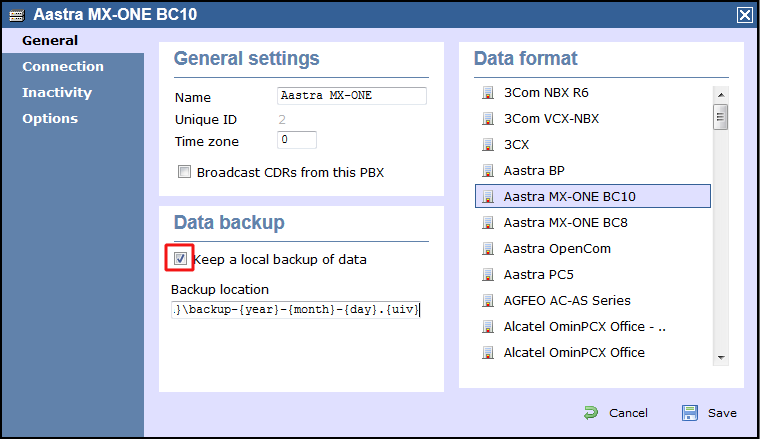Click the green Cancel arrow icon
760x439 pixels.
point(591,413)
